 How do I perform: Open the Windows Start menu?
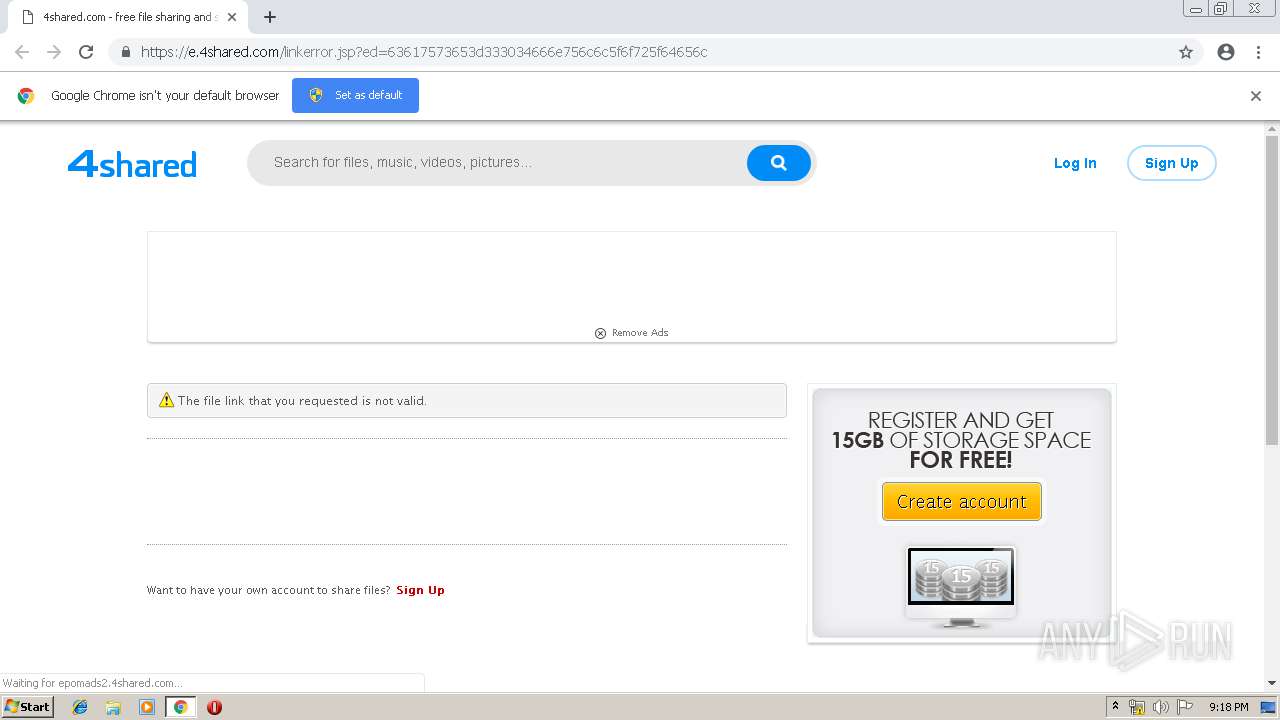(x=27, y=707)
